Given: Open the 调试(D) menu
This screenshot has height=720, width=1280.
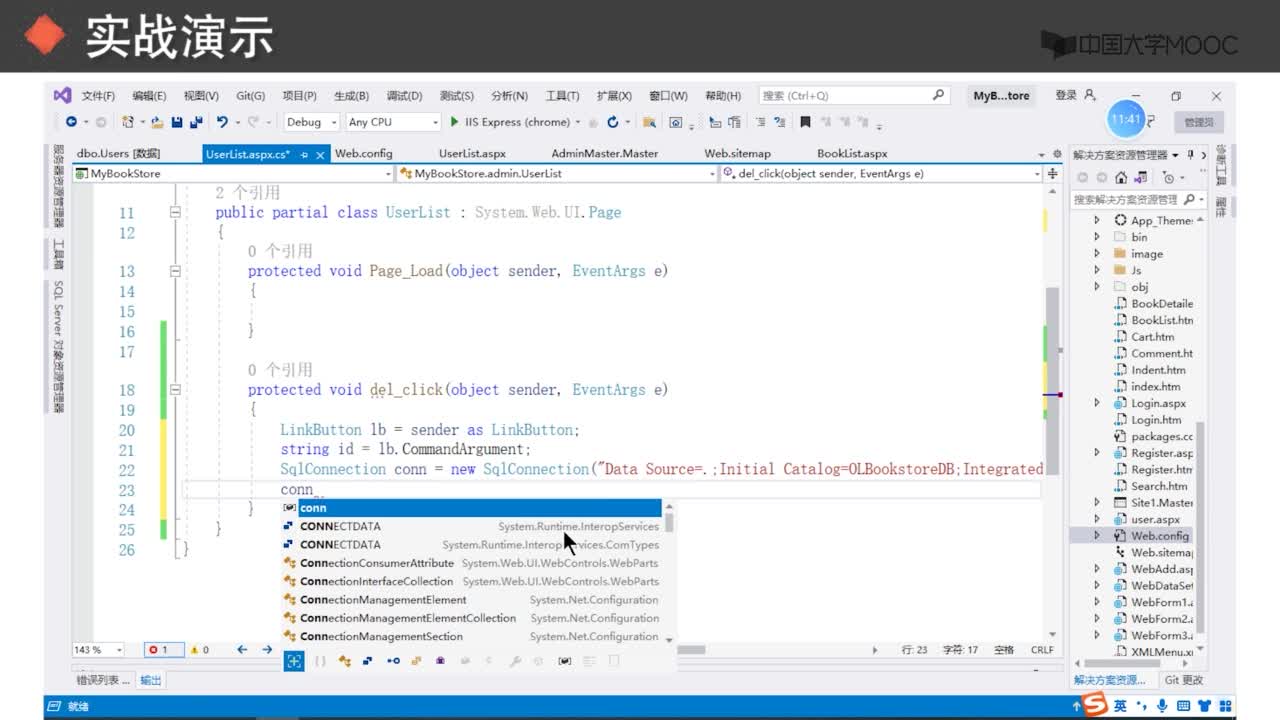Looking at the screenshot, I should coord(404,96).
